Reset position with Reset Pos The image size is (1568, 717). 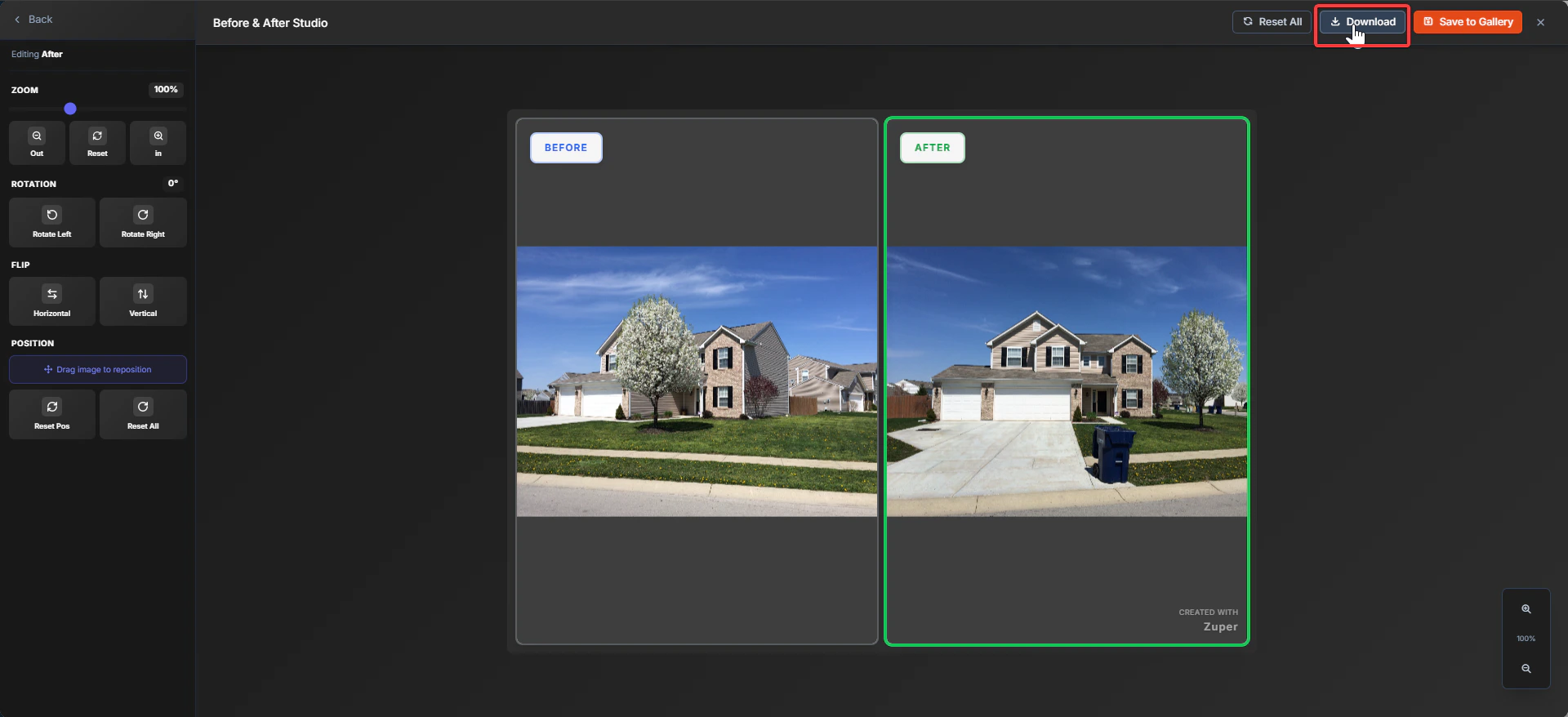tap(52, 414)
